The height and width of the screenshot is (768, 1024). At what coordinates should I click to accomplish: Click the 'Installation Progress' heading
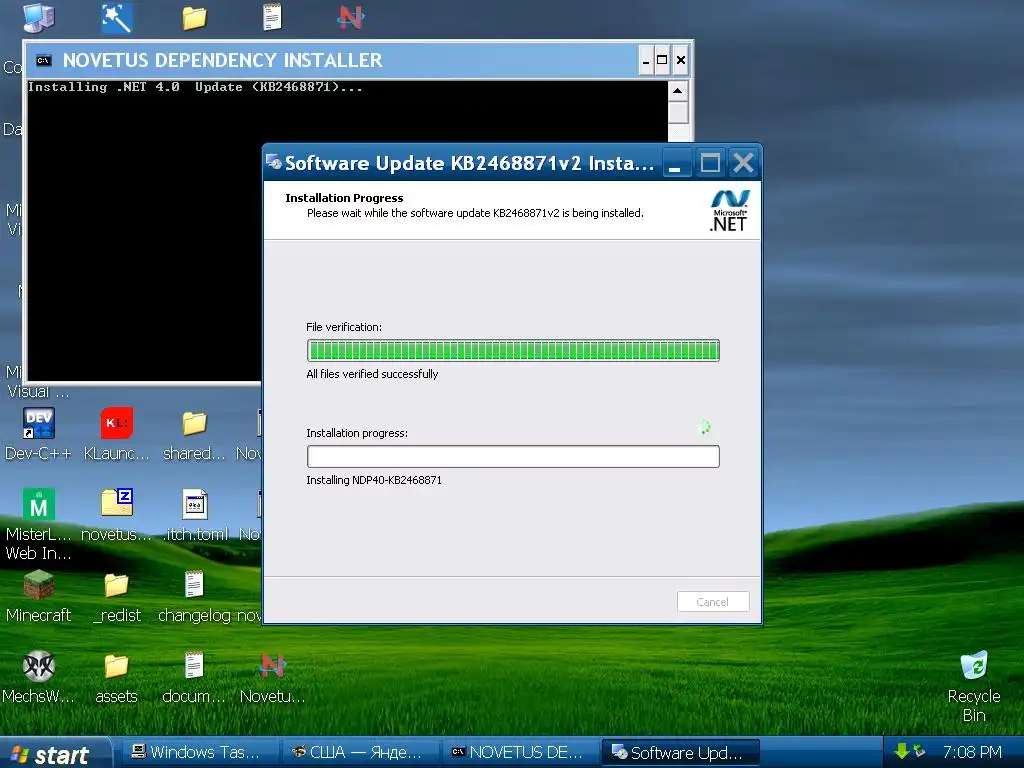pyautogui.click(x=344, y=198)
